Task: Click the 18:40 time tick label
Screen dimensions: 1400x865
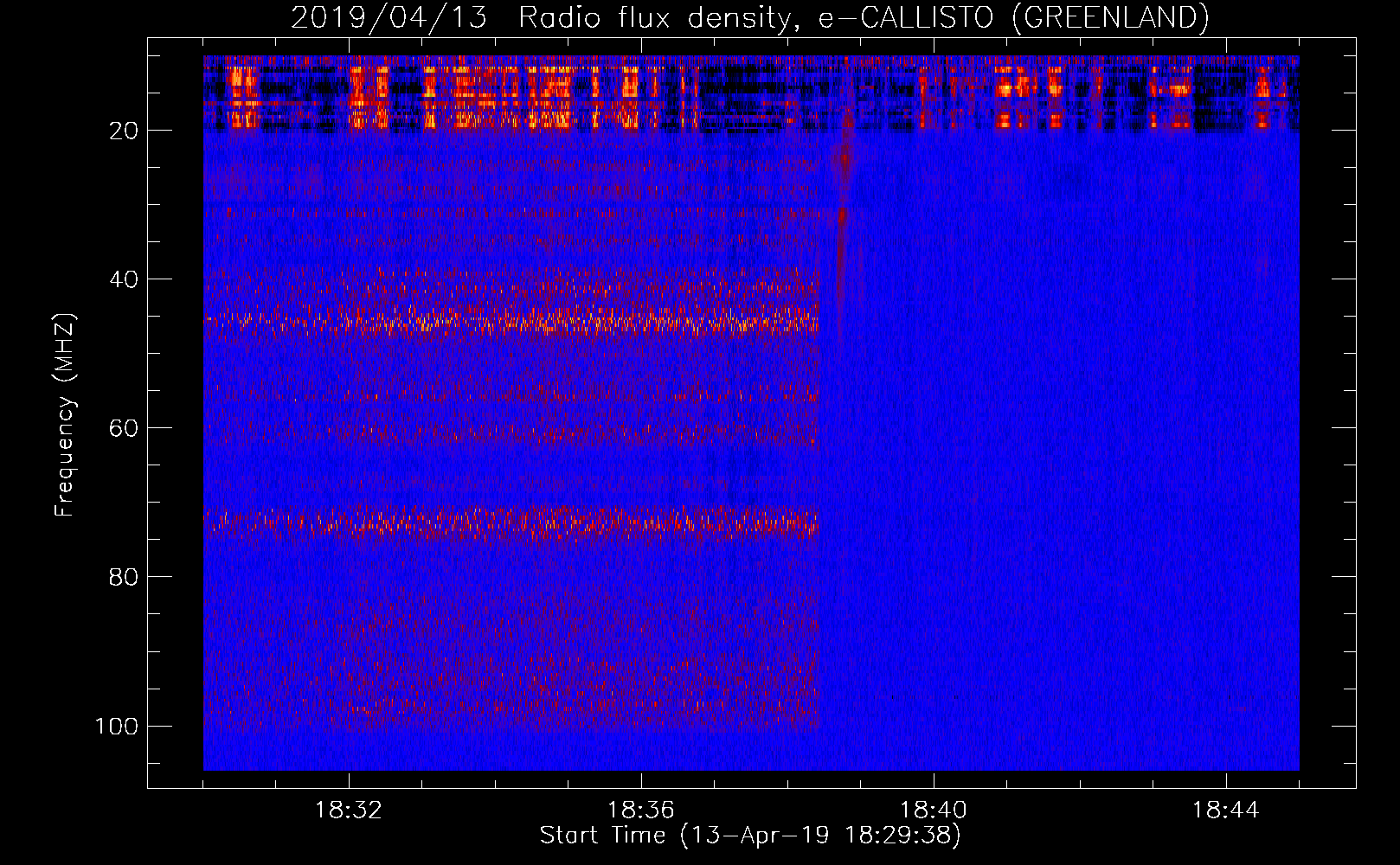Action: (934, 811)
